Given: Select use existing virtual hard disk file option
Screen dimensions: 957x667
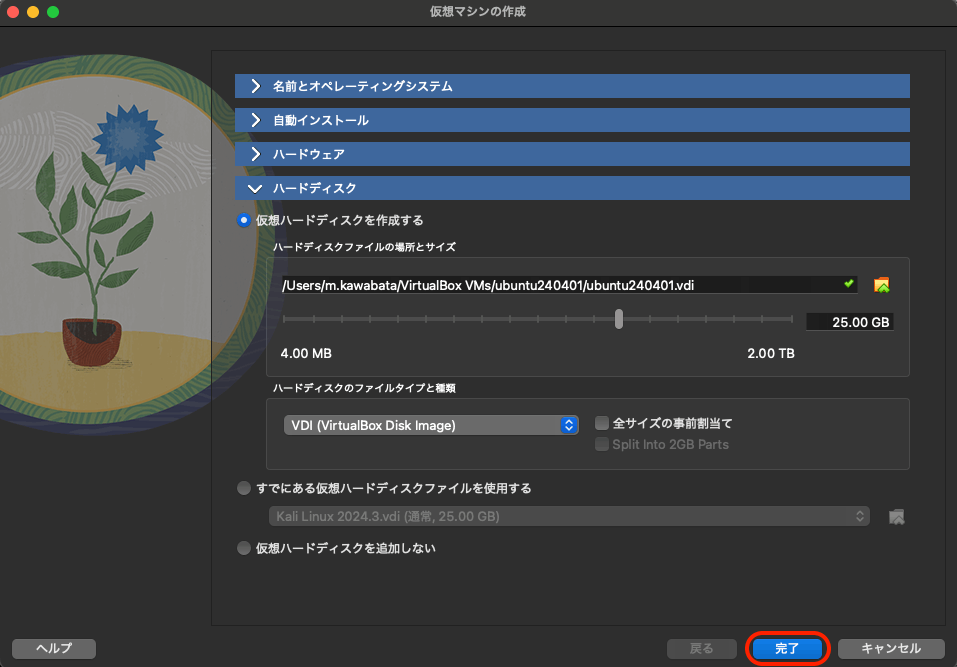Looking at the screenshot, I should [244, 488].
